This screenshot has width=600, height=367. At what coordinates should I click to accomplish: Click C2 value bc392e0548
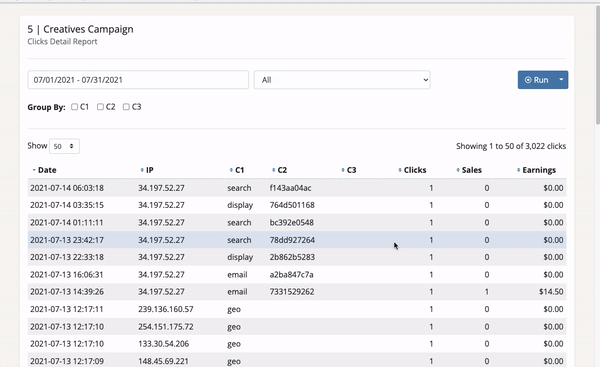pos(292,222)
